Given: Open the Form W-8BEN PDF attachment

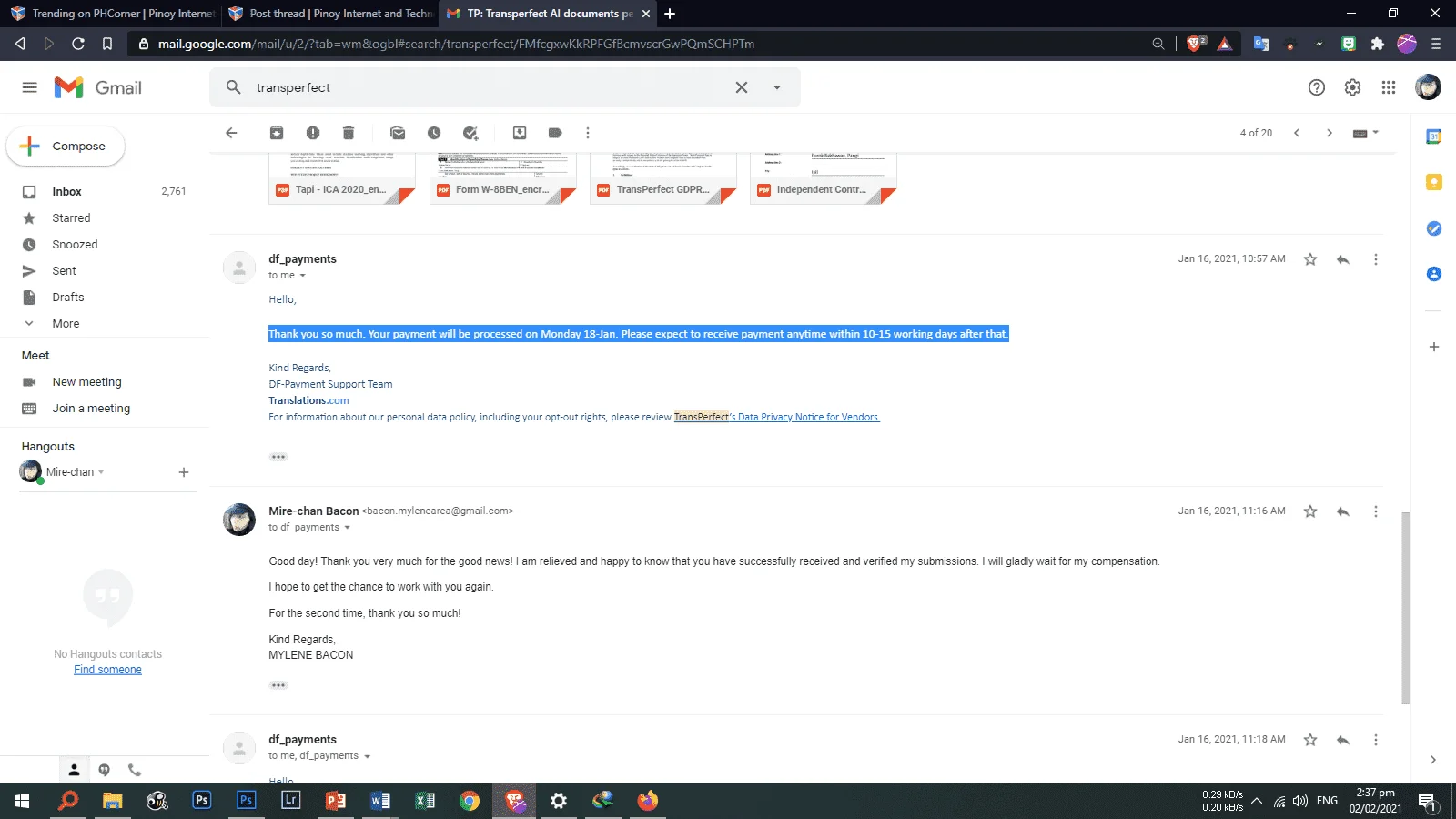Looking at the screenshot, I should [503, 179].
